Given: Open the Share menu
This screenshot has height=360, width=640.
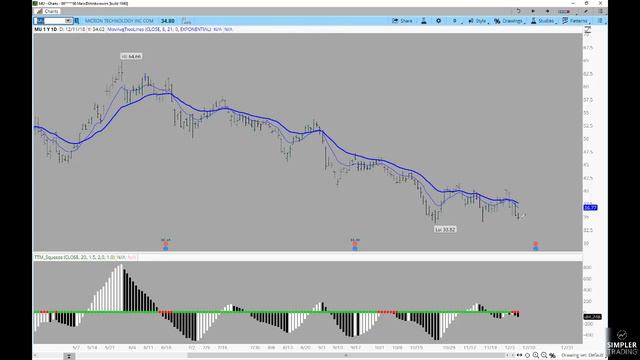Looking at the screenshot, I should (402, 21).
